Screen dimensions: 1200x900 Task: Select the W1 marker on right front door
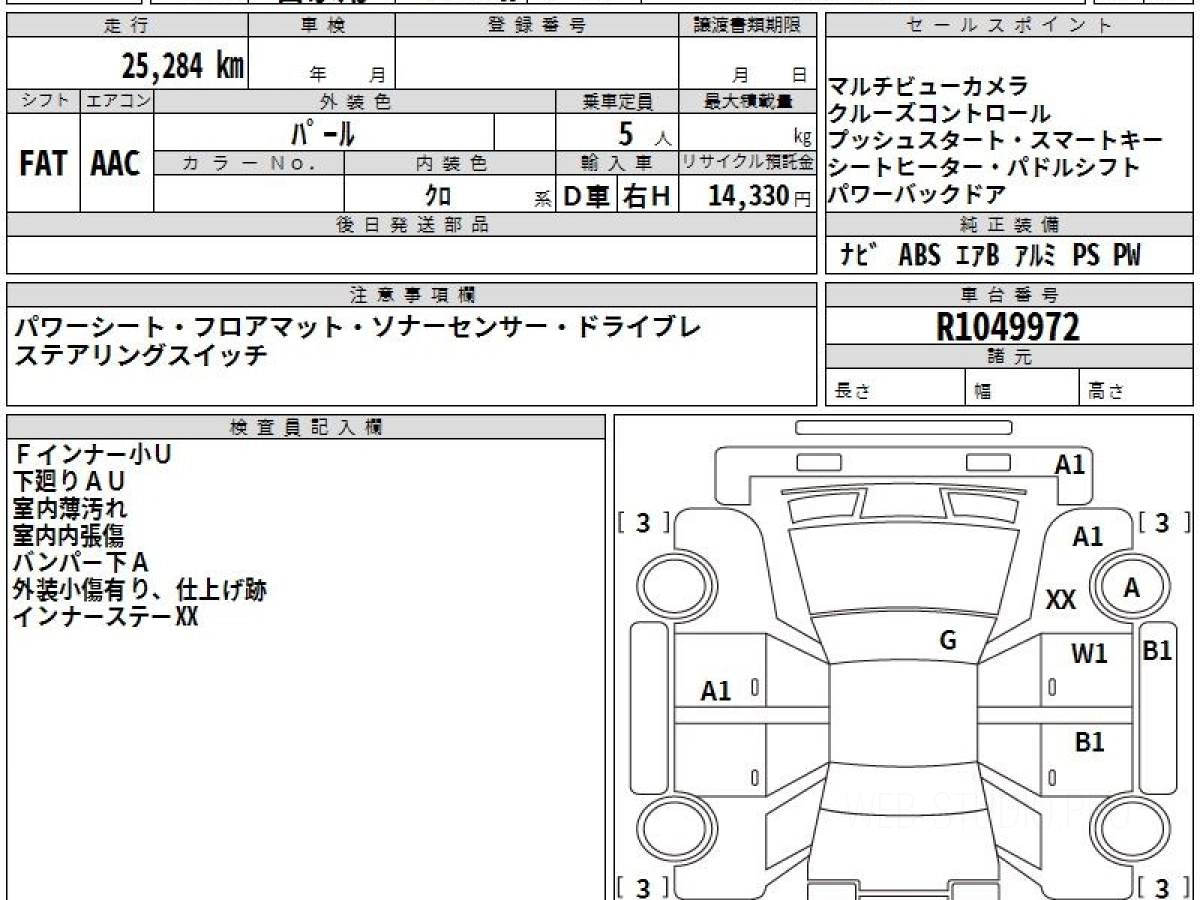coord(1089,654)
